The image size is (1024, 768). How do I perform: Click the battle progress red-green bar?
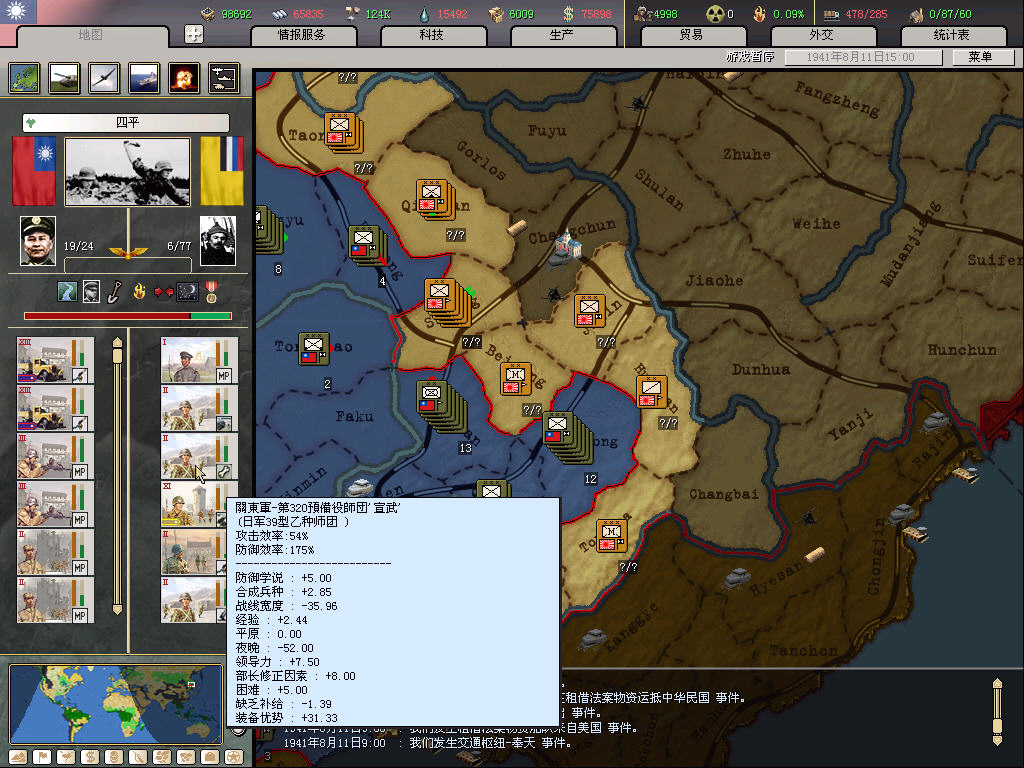coord(128,316)
